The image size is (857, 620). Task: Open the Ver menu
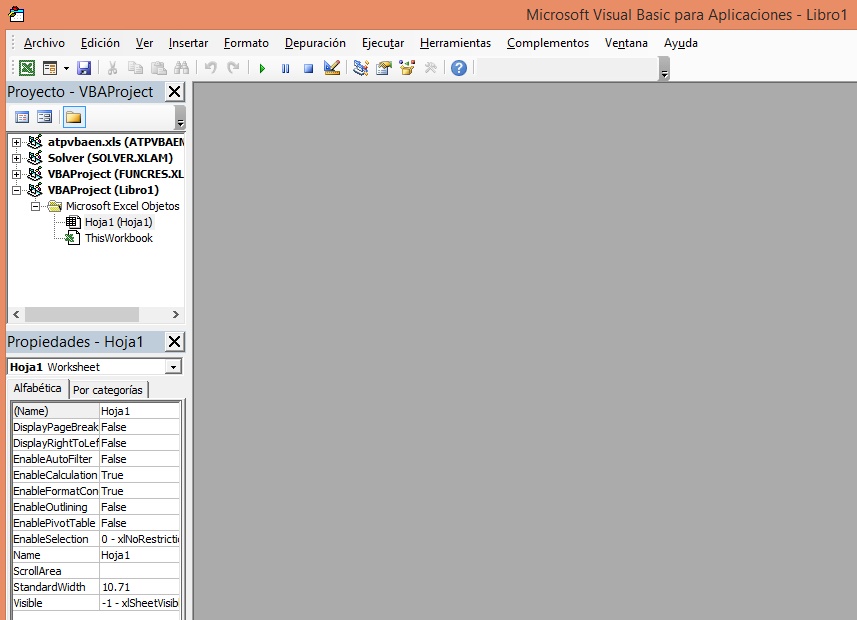point(144,43)
